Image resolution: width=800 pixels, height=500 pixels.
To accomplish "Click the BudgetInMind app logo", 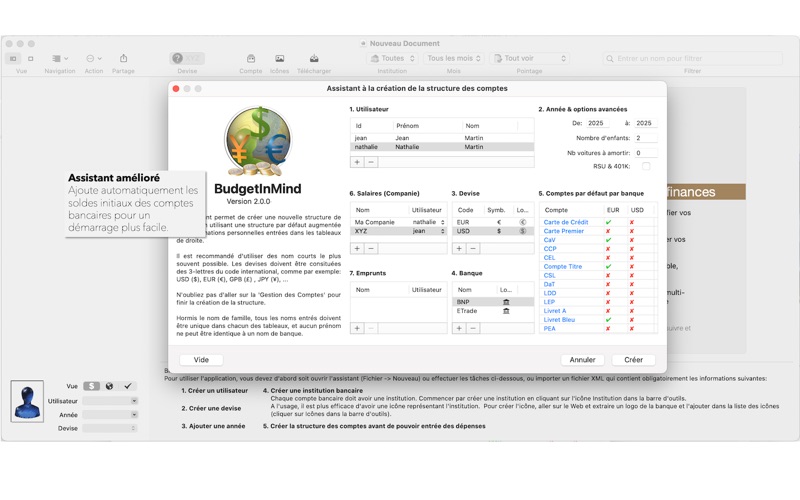I will tap(258, 141).
